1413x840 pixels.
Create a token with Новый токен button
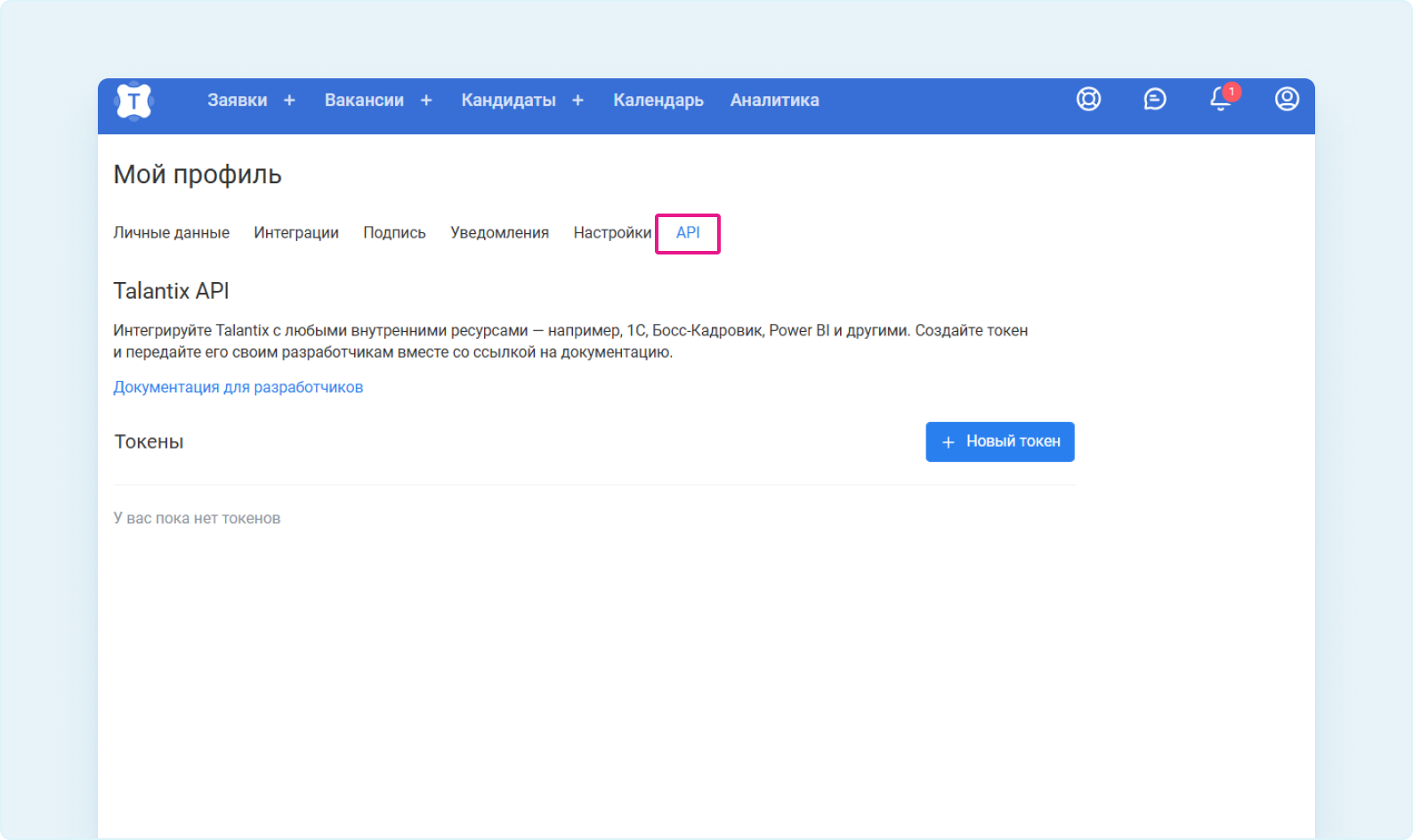1000,441
